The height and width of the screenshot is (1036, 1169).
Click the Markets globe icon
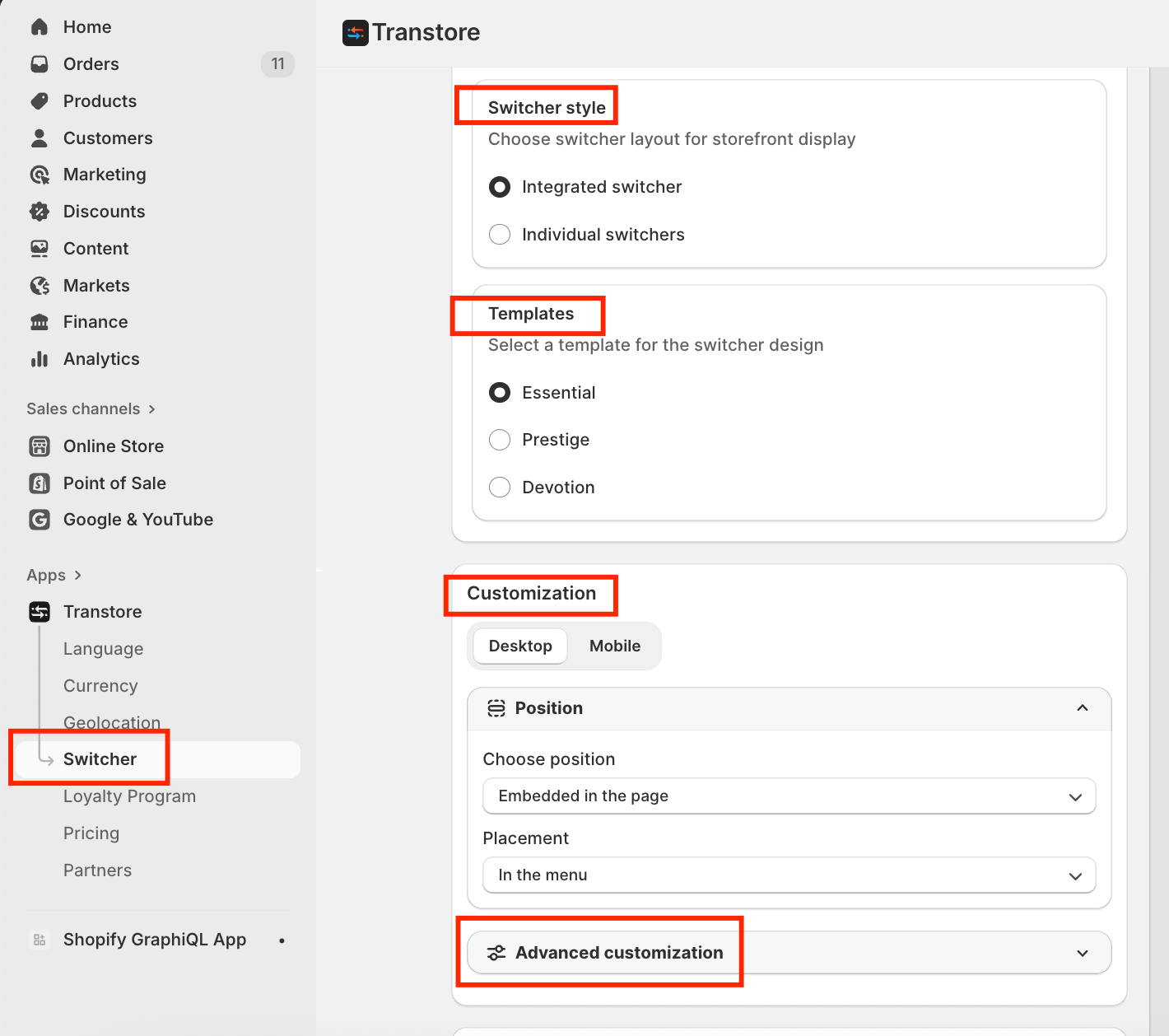click(x=40, y=286)
